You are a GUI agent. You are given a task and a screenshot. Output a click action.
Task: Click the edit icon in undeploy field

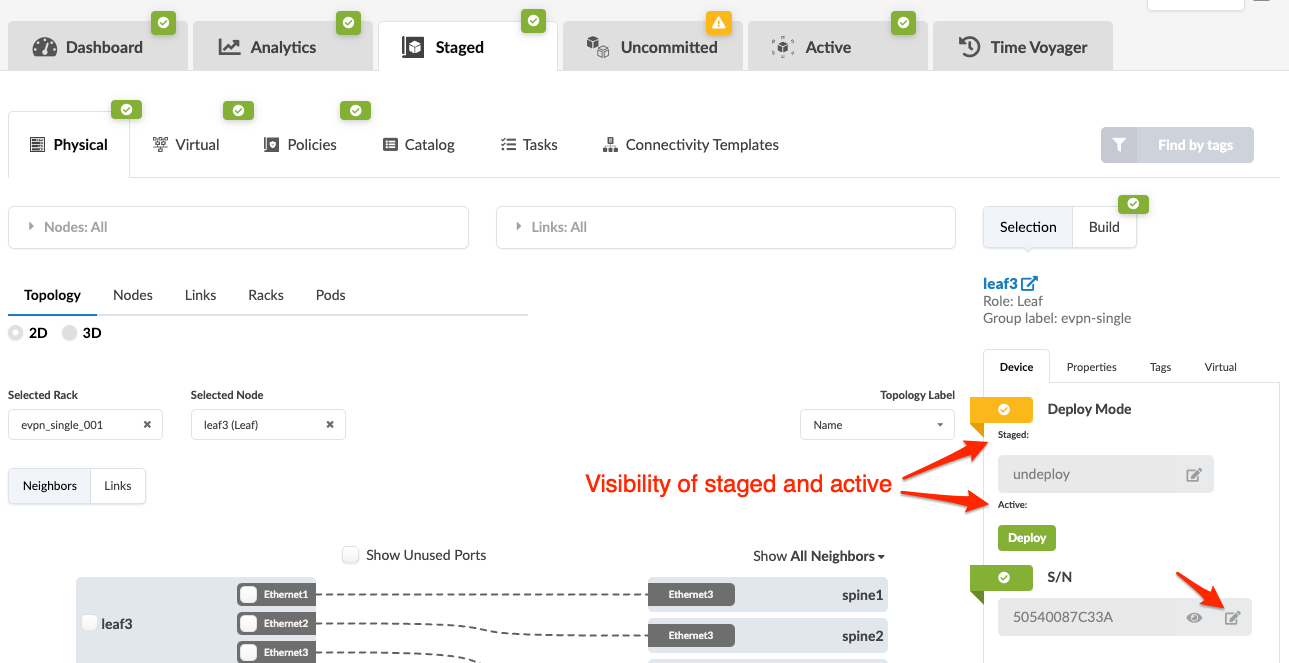click(1193, 475)
